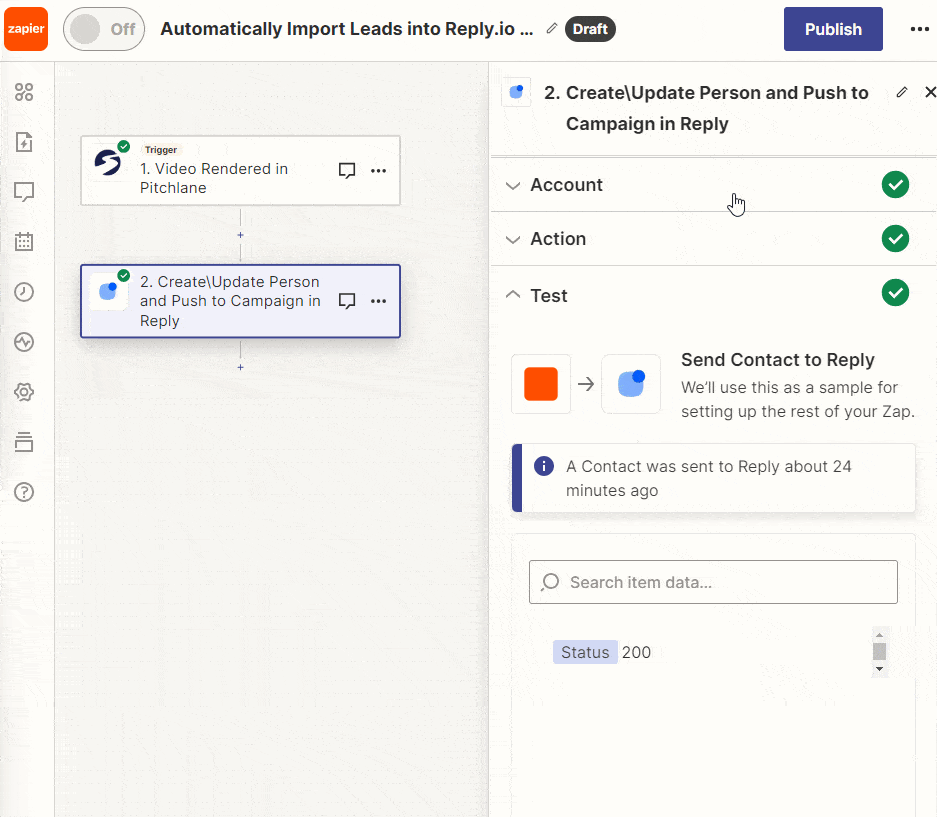Image resolution: width=937 pixels, height=817 pixels.
Task: Open the Zapier home logo
Action: point(26,29)
